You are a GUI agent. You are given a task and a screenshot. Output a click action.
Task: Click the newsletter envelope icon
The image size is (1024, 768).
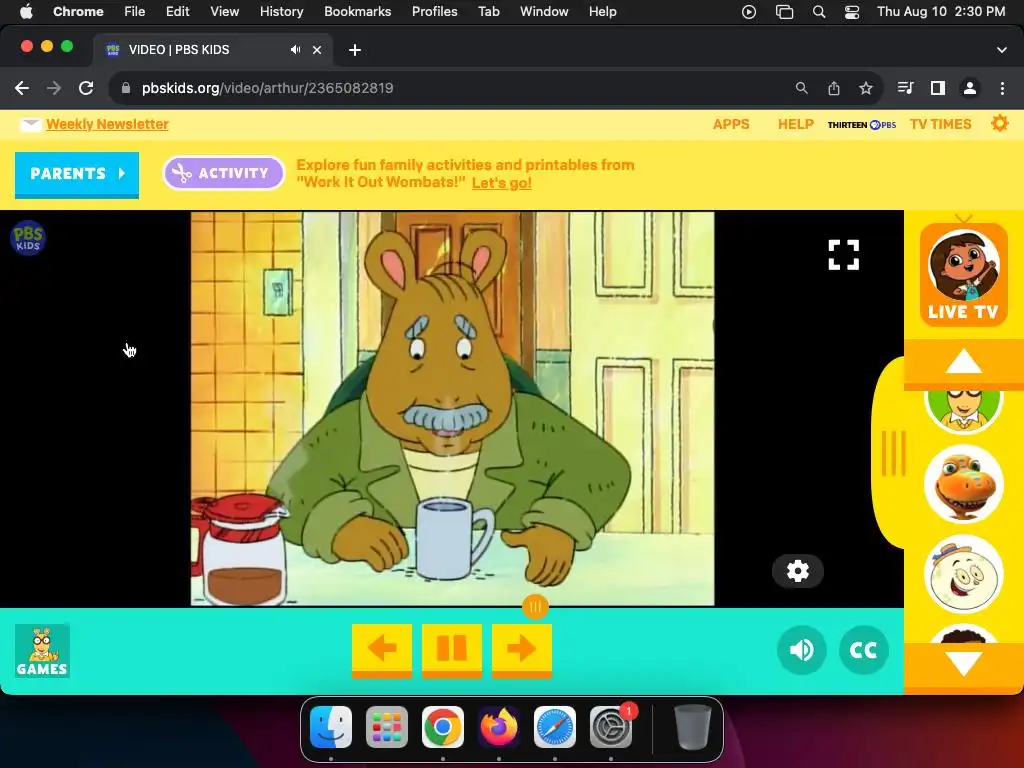click(x=30, y=124)
